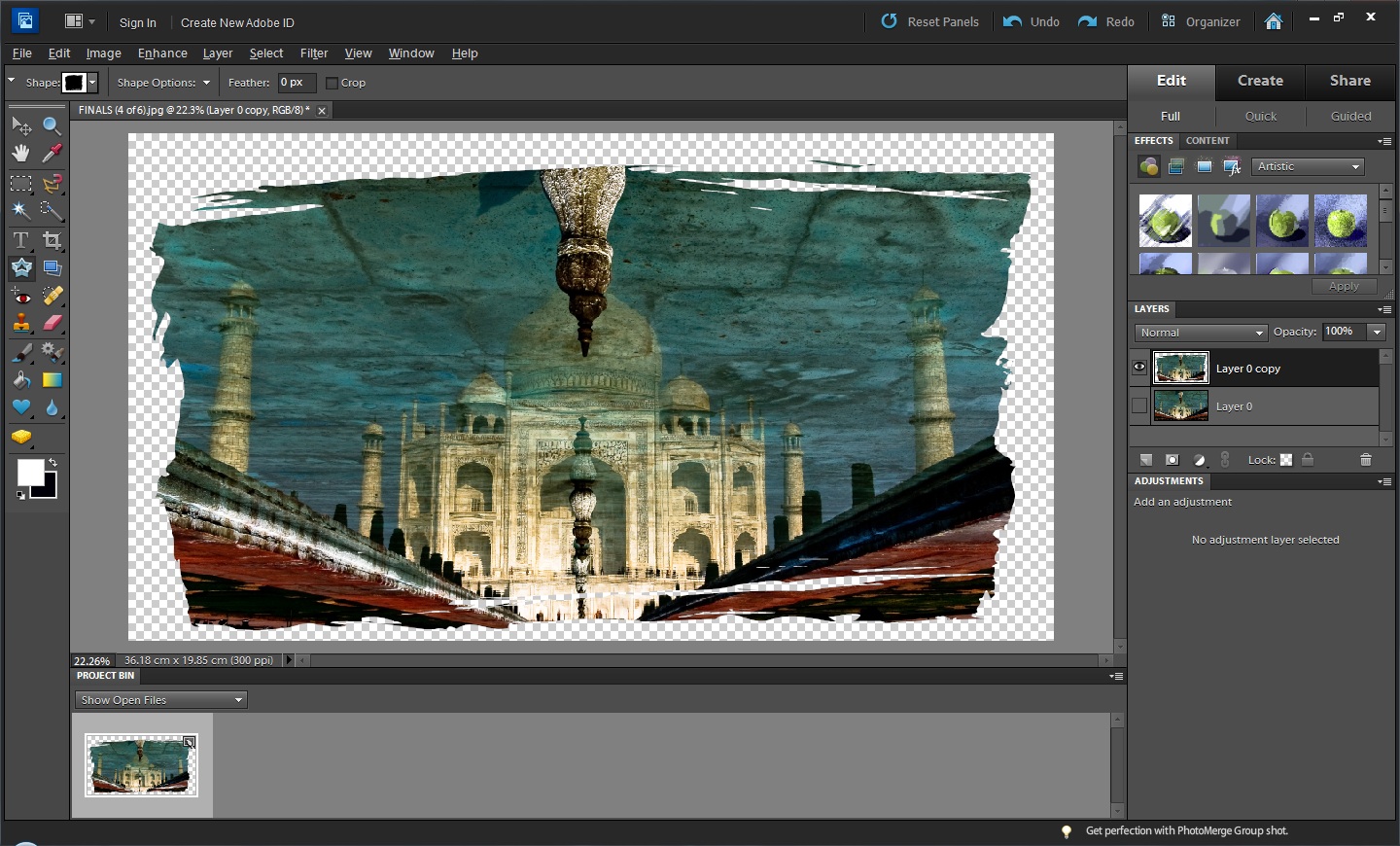Viewport: 1400px width, 846px height.
Task: Select the Zoom magnifier tool
Action: (x=52, y=125)
